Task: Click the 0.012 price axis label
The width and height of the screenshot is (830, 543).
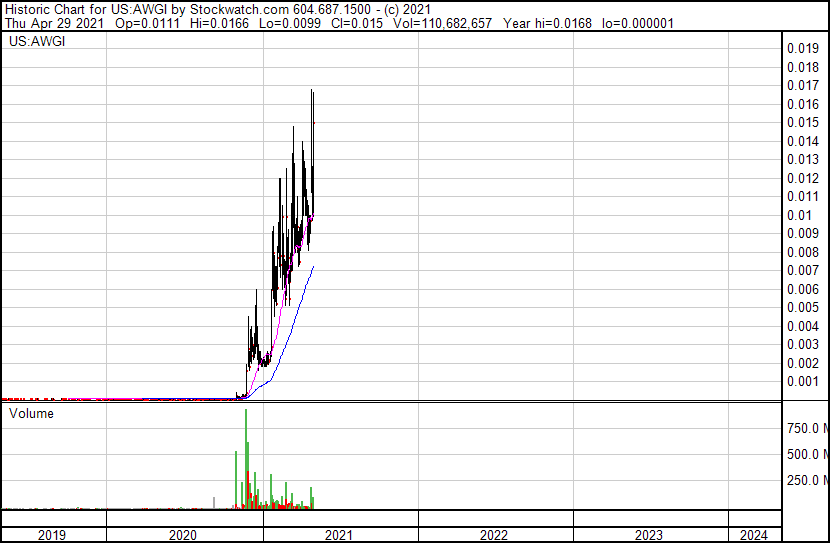Action: [x=803, y=178]
